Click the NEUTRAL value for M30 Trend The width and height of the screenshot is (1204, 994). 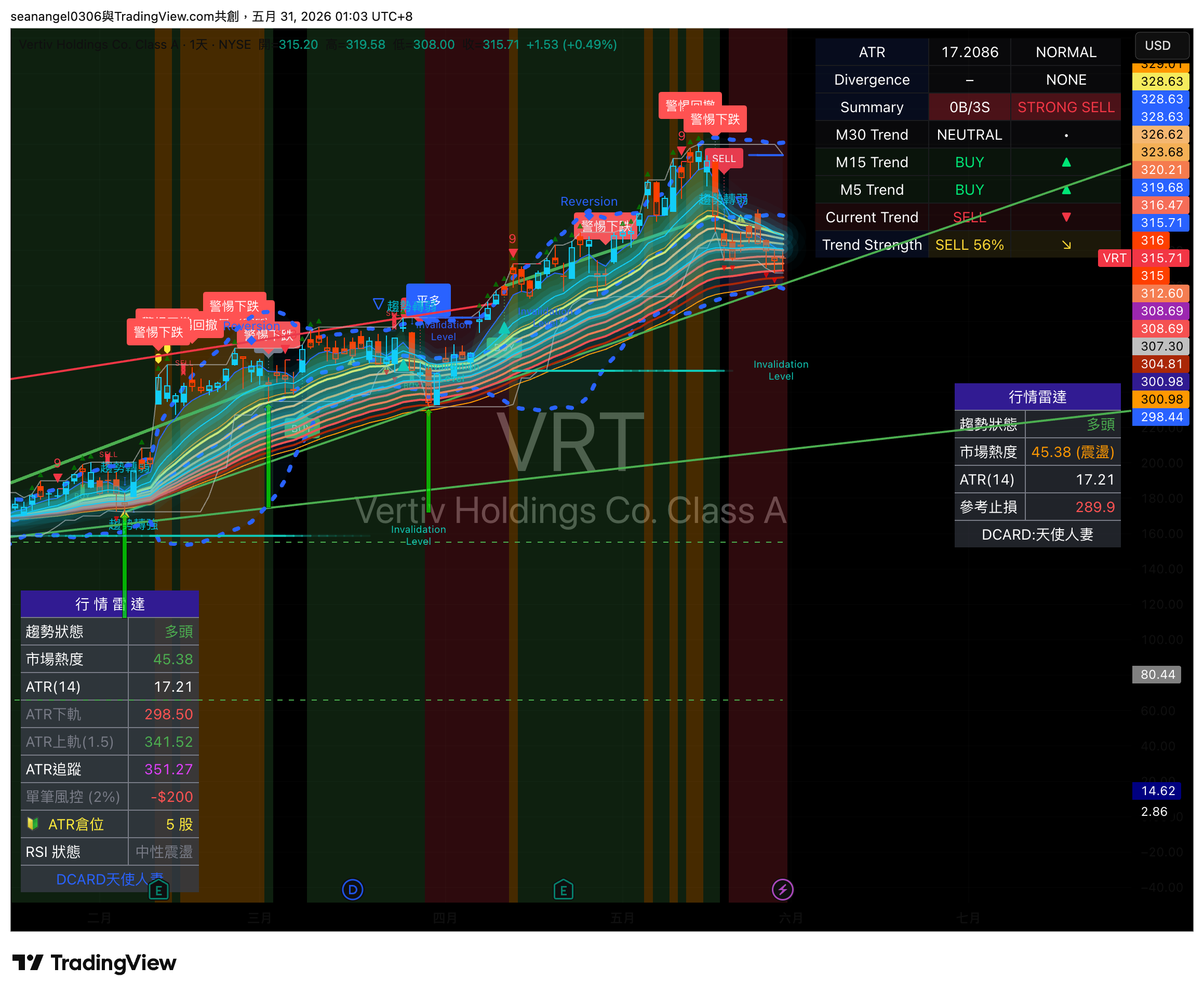969,135
